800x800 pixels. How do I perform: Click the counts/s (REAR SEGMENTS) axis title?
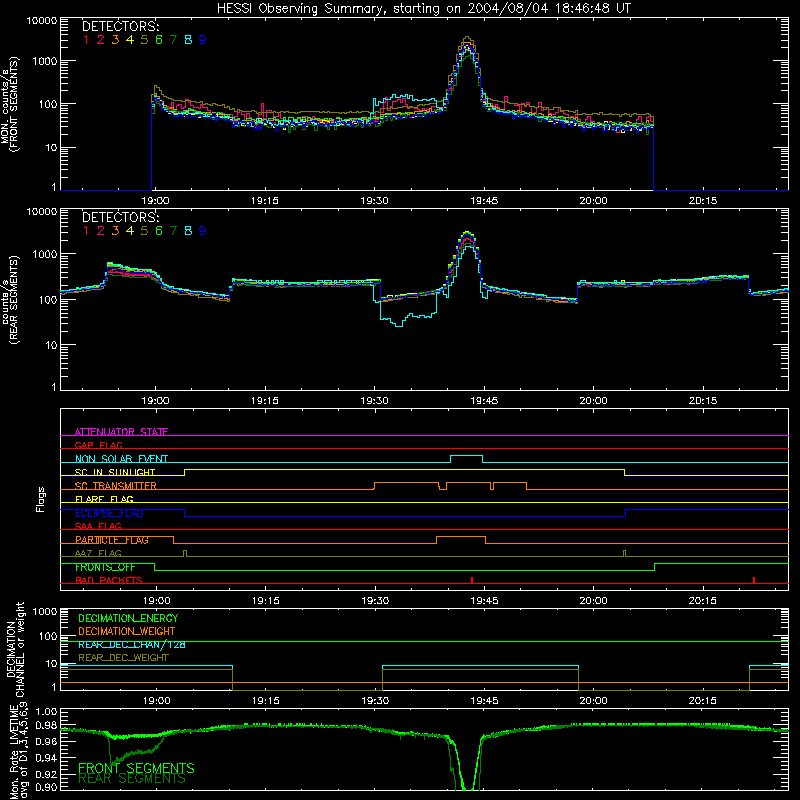click(10, 299)
